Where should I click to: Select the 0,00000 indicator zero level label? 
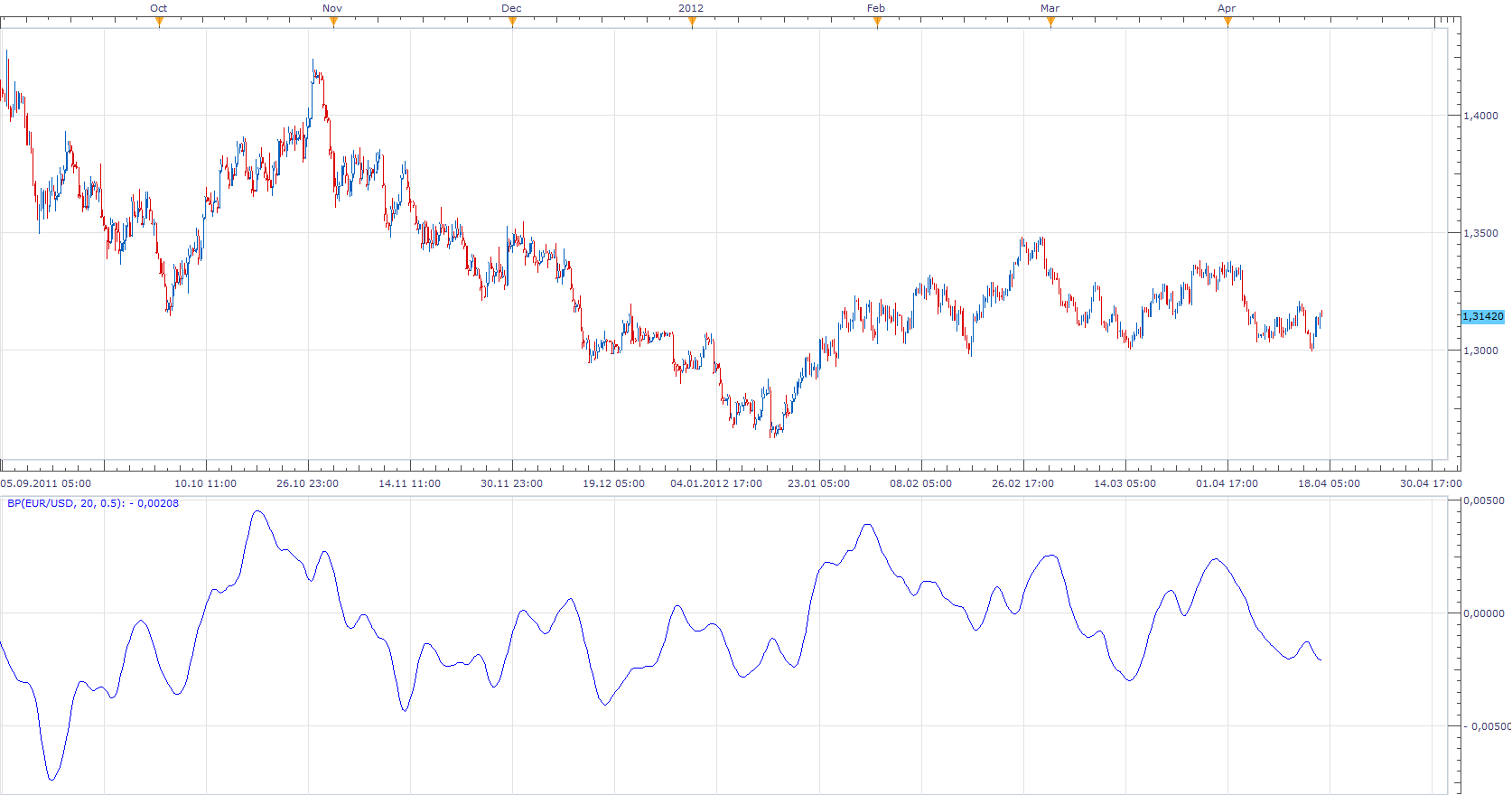(x=1484, y=613)
